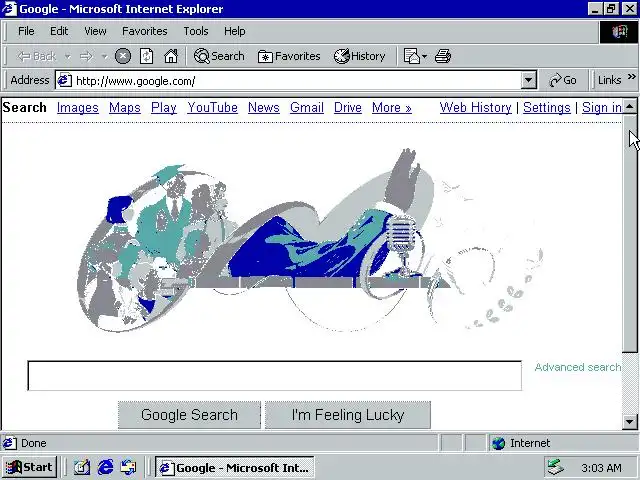
Task: Open the Edit menu
Action: tap(59, 31)
